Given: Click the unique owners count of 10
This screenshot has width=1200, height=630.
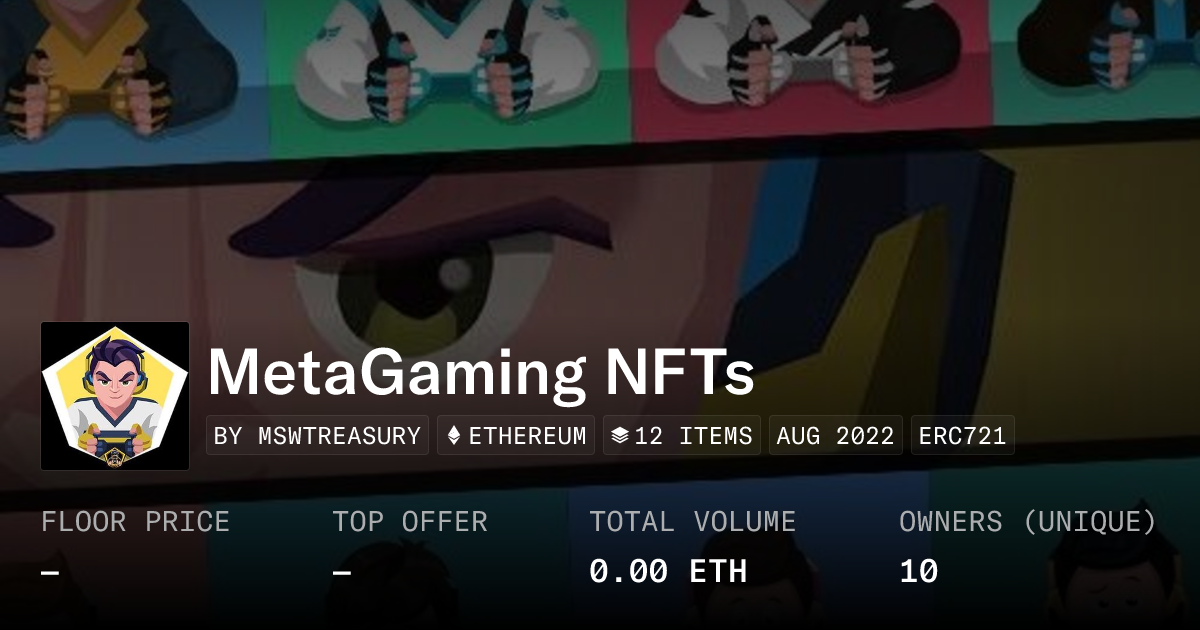Looking at the screenshot, I should pos(918,571).
